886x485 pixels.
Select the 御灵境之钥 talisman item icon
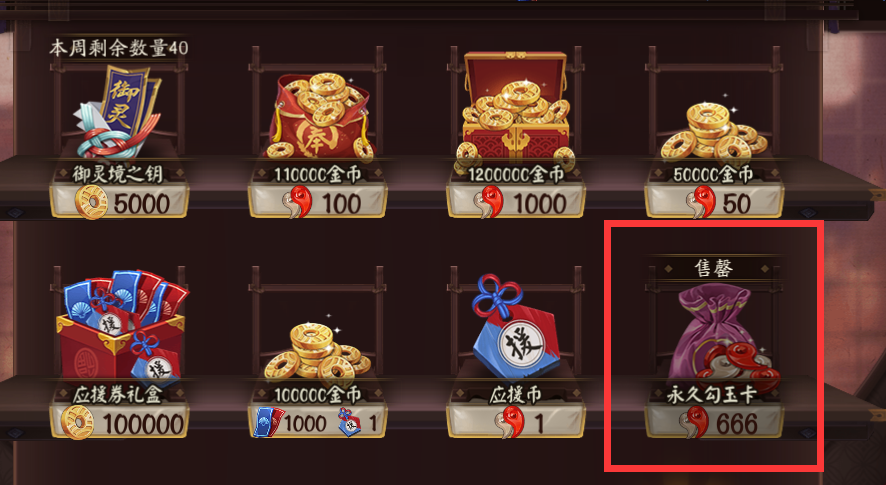coord(118,112)
